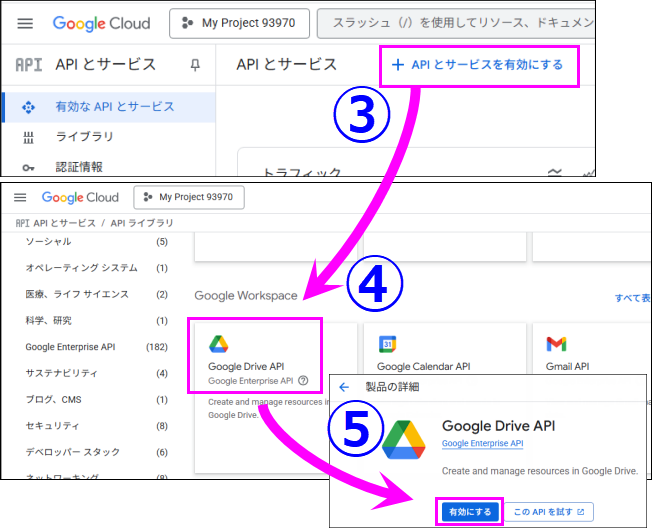Click the Google Drive icon on API card
Viewport: 652px width, 528px height.
(x=219, y=344)
